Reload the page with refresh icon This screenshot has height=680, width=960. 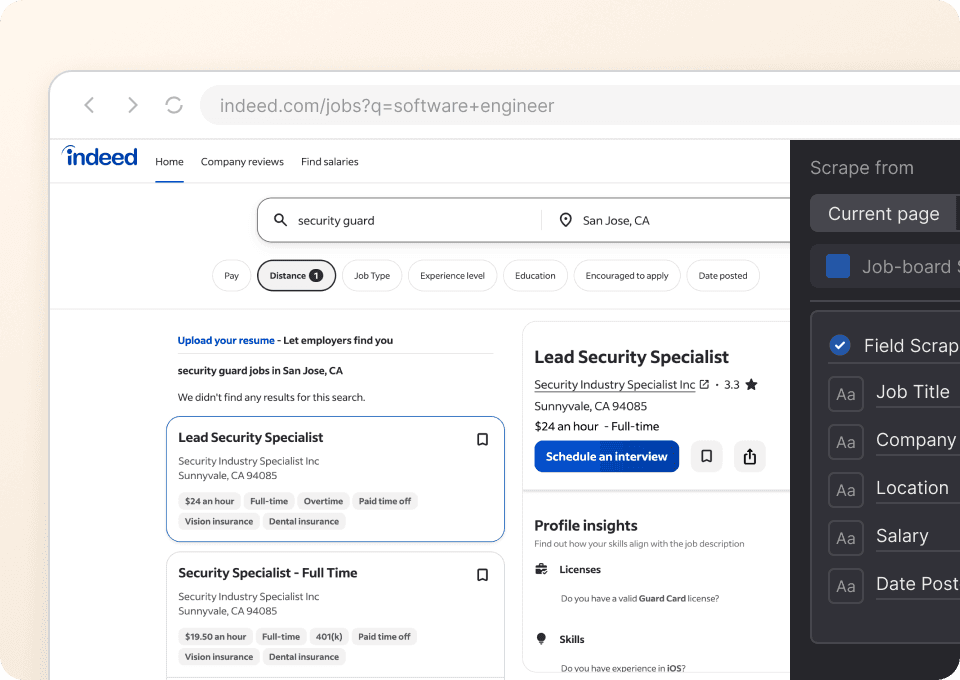pyautogui.click(x=174, y=105)
